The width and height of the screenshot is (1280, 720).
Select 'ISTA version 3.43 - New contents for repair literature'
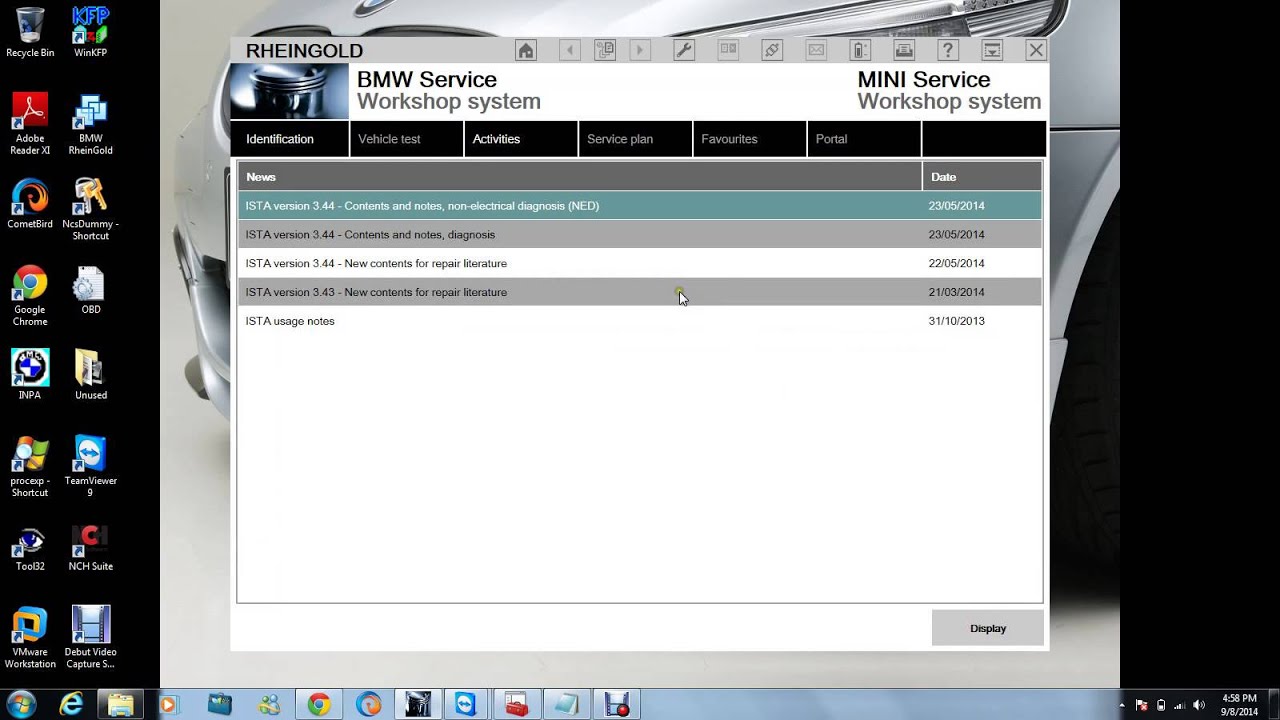pyautogui.click(x=640, y=293)
